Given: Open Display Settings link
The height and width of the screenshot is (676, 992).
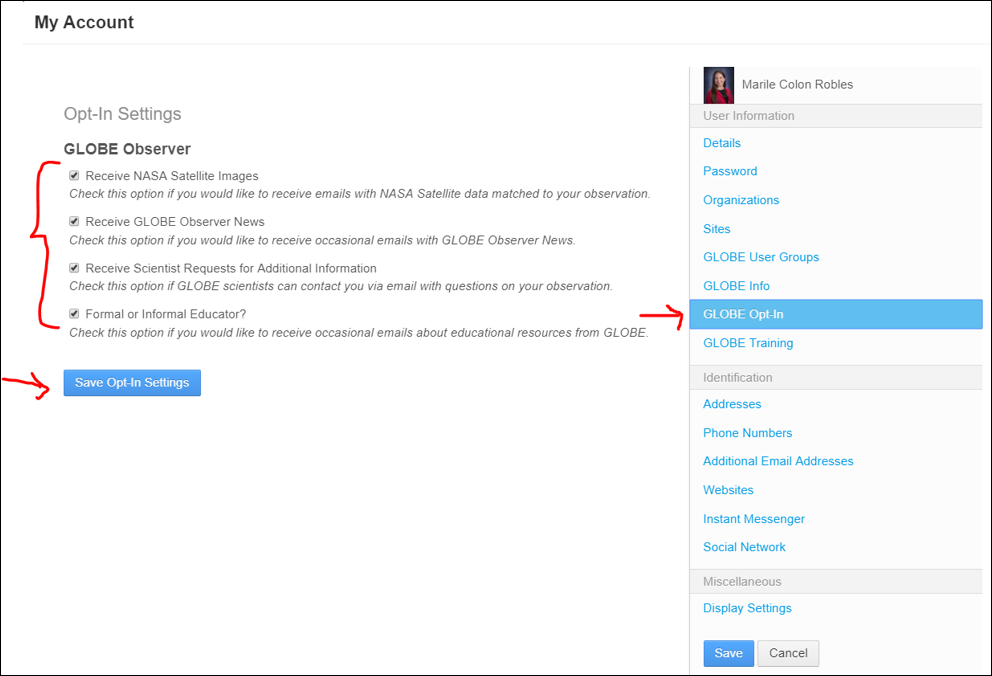Looking at the screenshot, I should pos(747,608).
